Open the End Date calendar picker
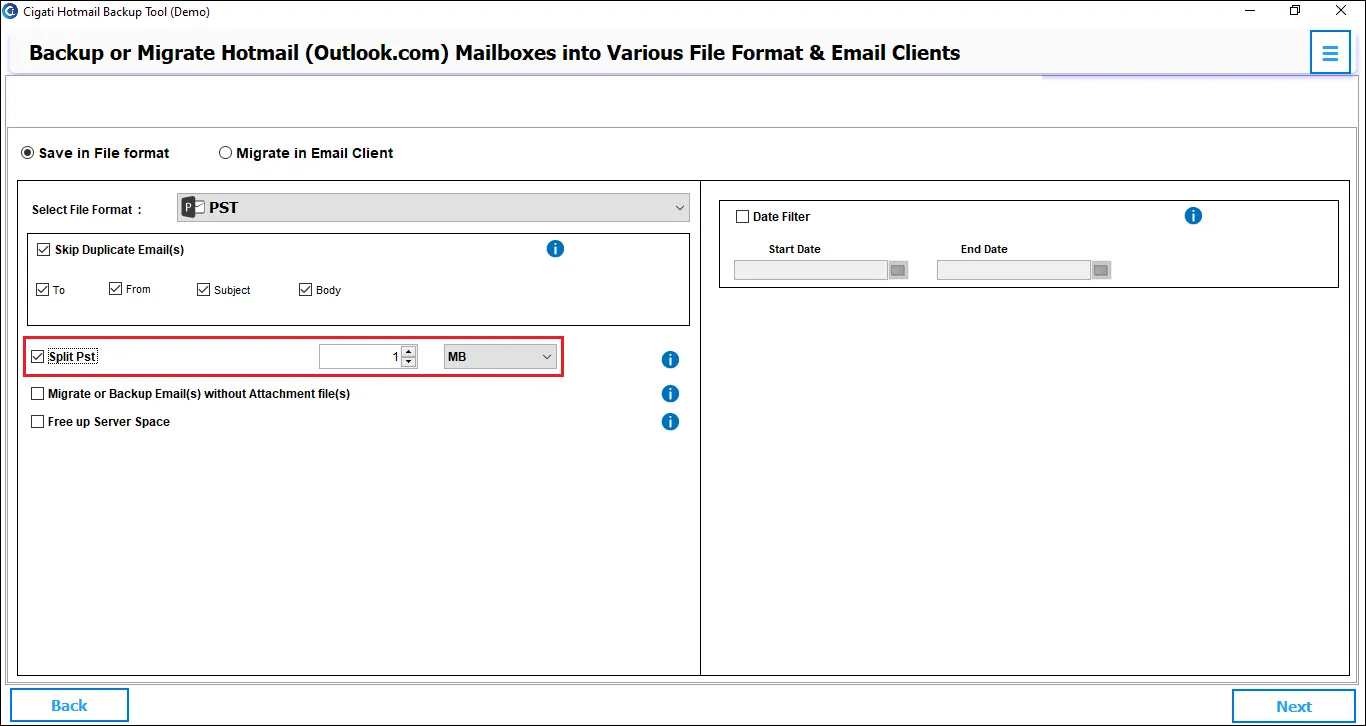The width and height of the screenshot is (1366, 726). pyautogui.click(x=1101, y=270)
